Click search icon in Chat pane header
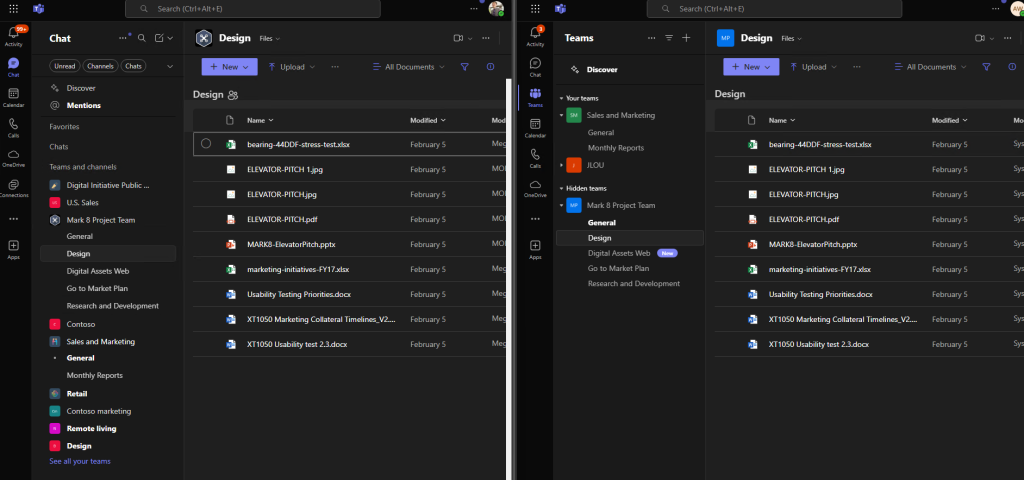The height and width of the screenshot is (480, 1024). [142, 39]
